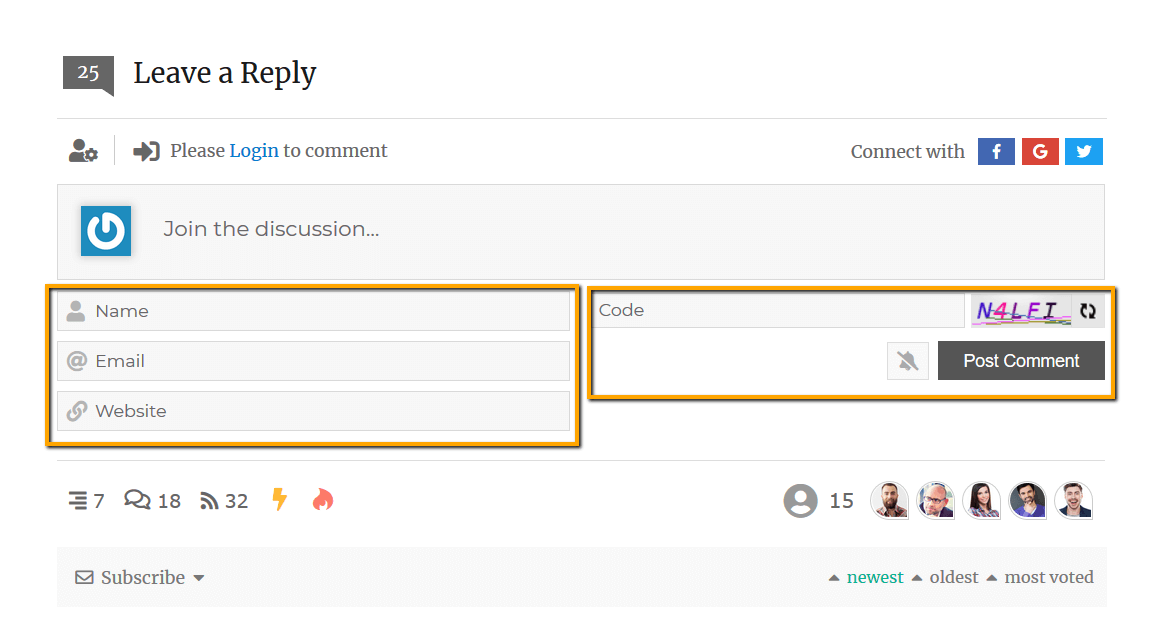Screen dimensions: 1158x619
Task: Sort comments by most voted
Action: tap(1049, 577)
